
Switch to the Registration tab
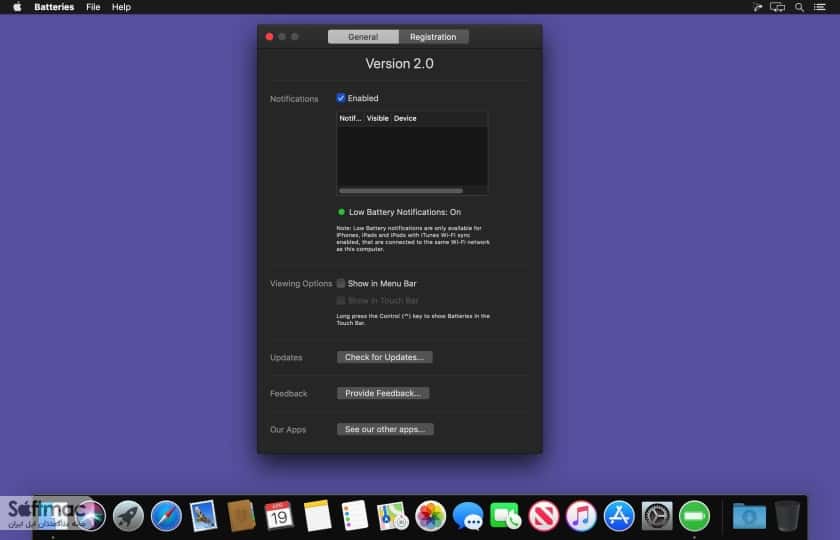click(x=433, y=37)
